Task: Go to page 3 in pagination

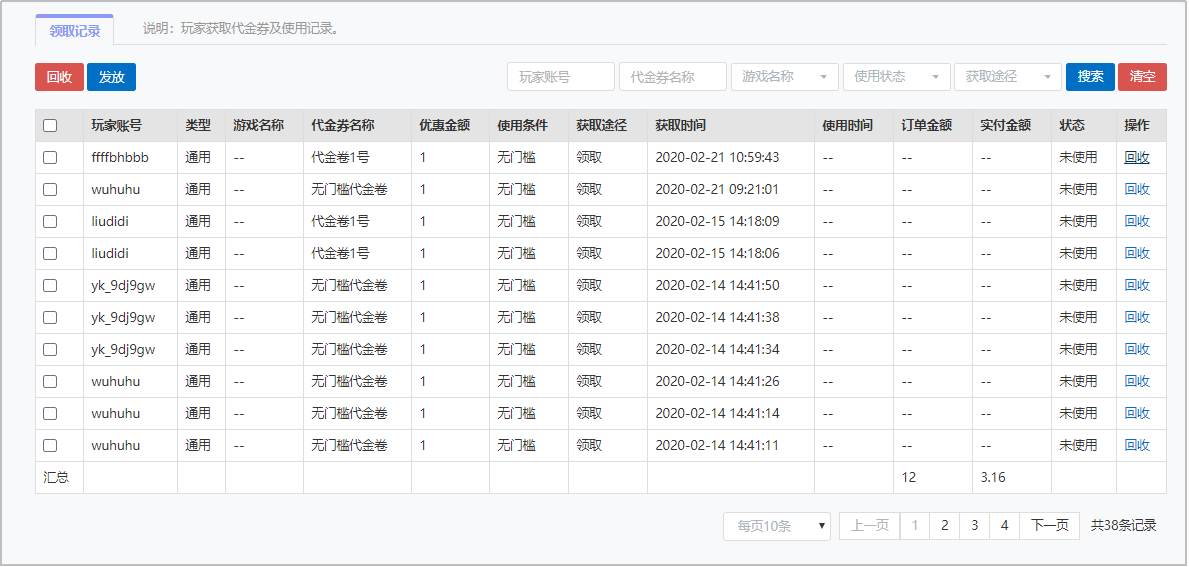Action: [x=974, y=525]
